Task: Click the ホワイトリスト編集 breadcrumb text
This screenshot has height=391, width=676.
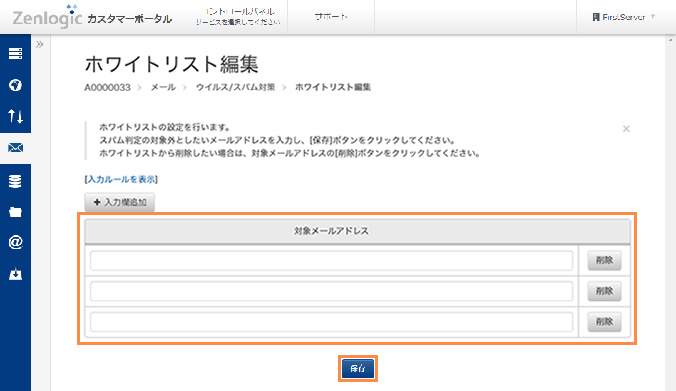Action: [x=333, y=88]
